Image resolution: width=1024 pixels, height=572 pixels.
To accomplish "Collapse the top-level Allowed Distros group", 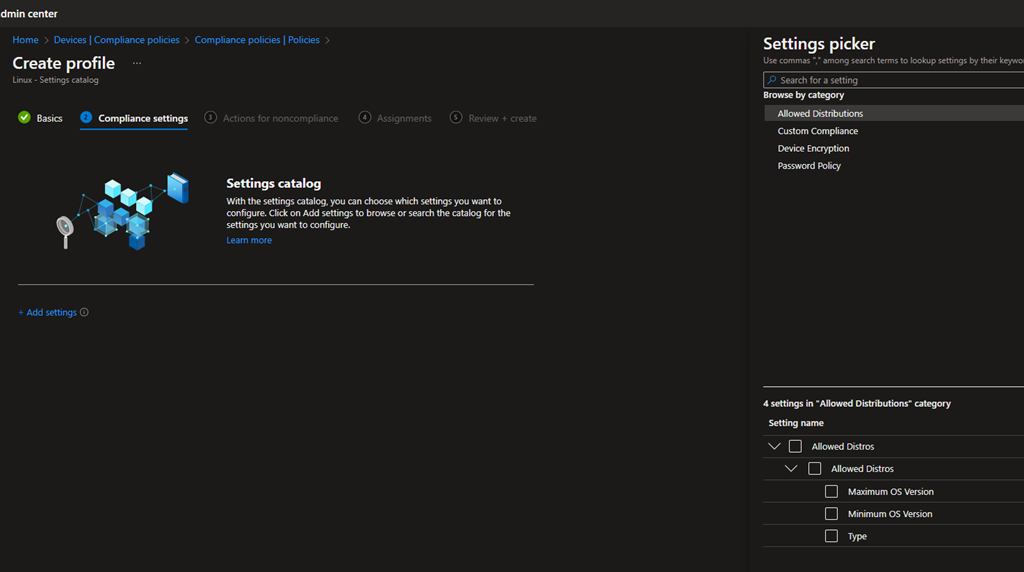I will [x=774, y=447].
